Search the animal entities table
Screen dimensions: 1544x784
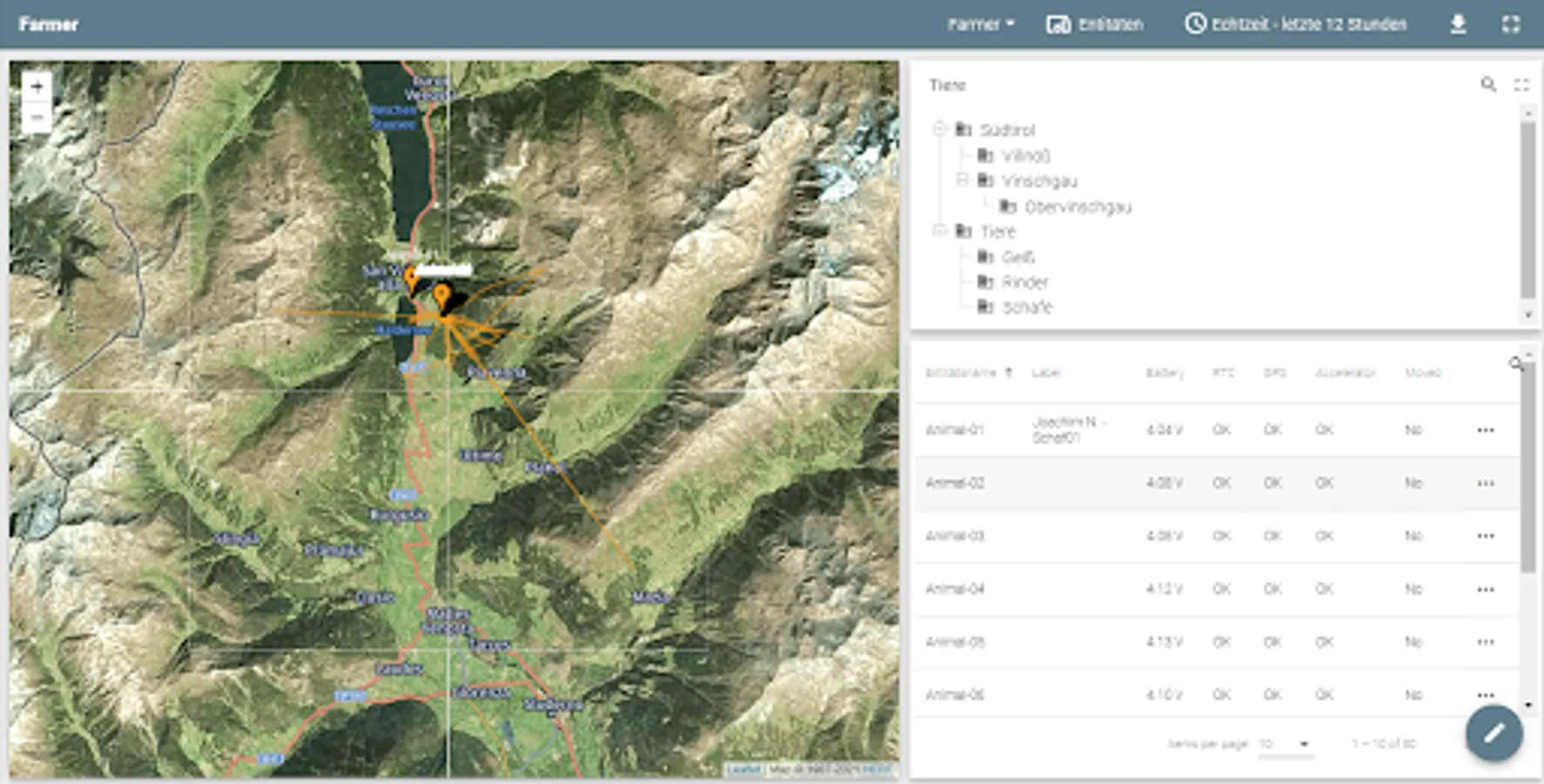tap(1516, 362)
